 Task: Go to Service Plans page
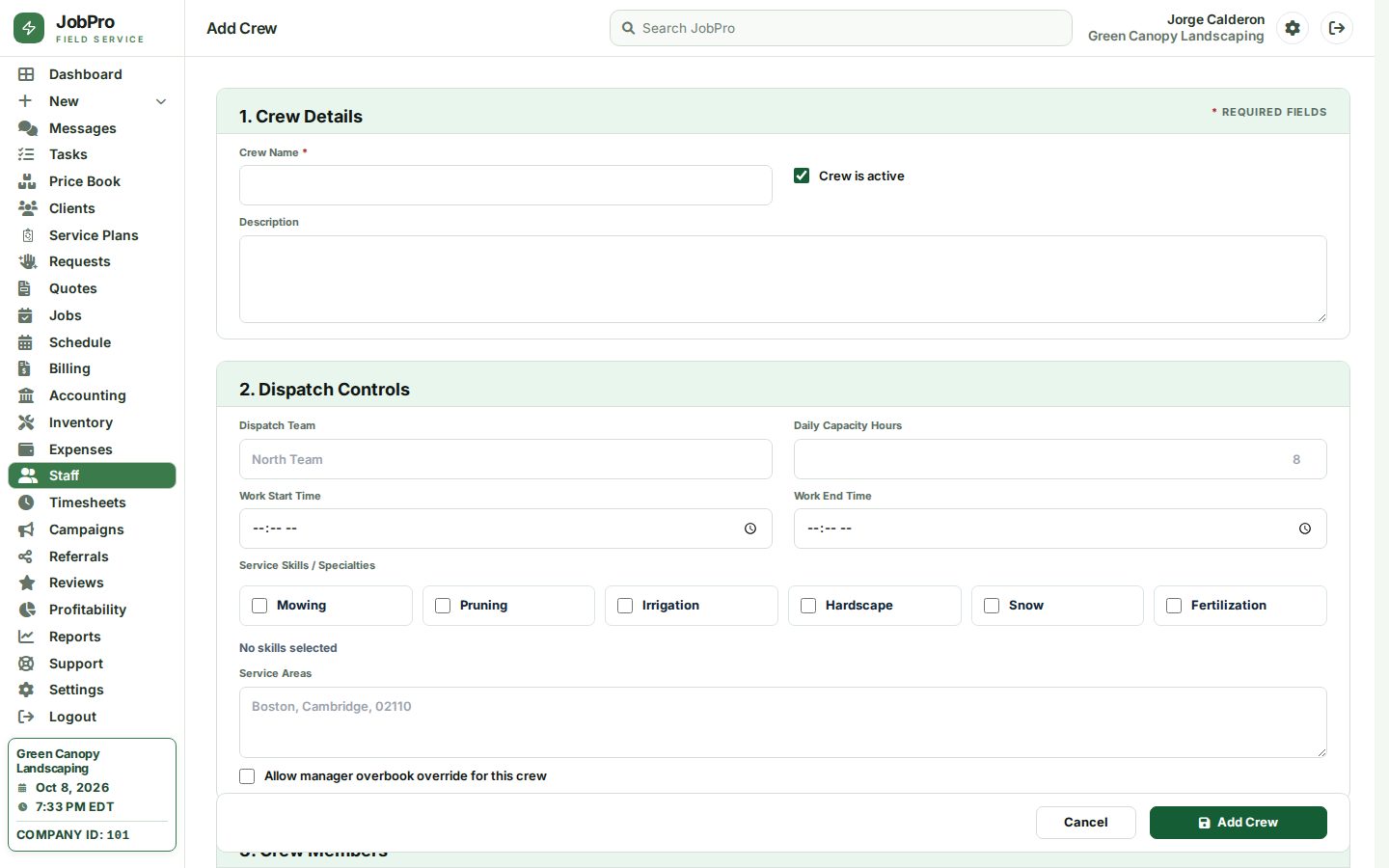pyautogui.click(x=92, y=235)
